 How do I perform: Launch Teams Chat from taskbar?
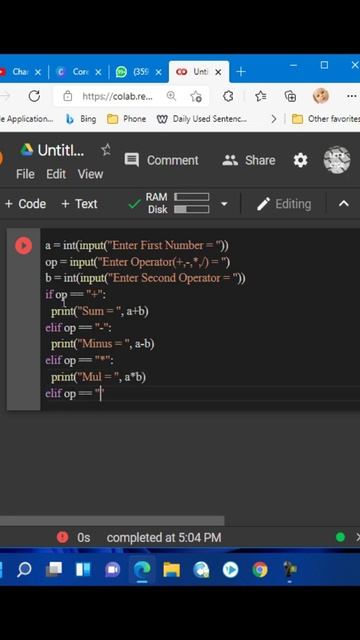112,569
